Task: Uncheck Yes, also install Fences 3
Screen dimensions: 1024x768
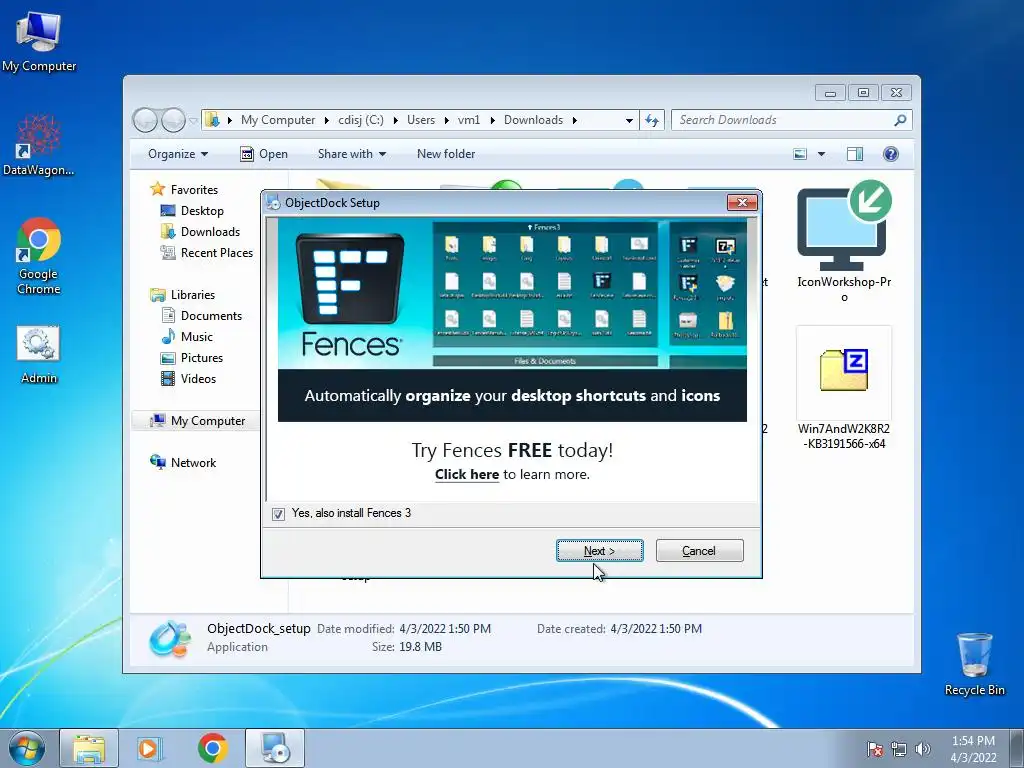Action: tap(278, 514)
